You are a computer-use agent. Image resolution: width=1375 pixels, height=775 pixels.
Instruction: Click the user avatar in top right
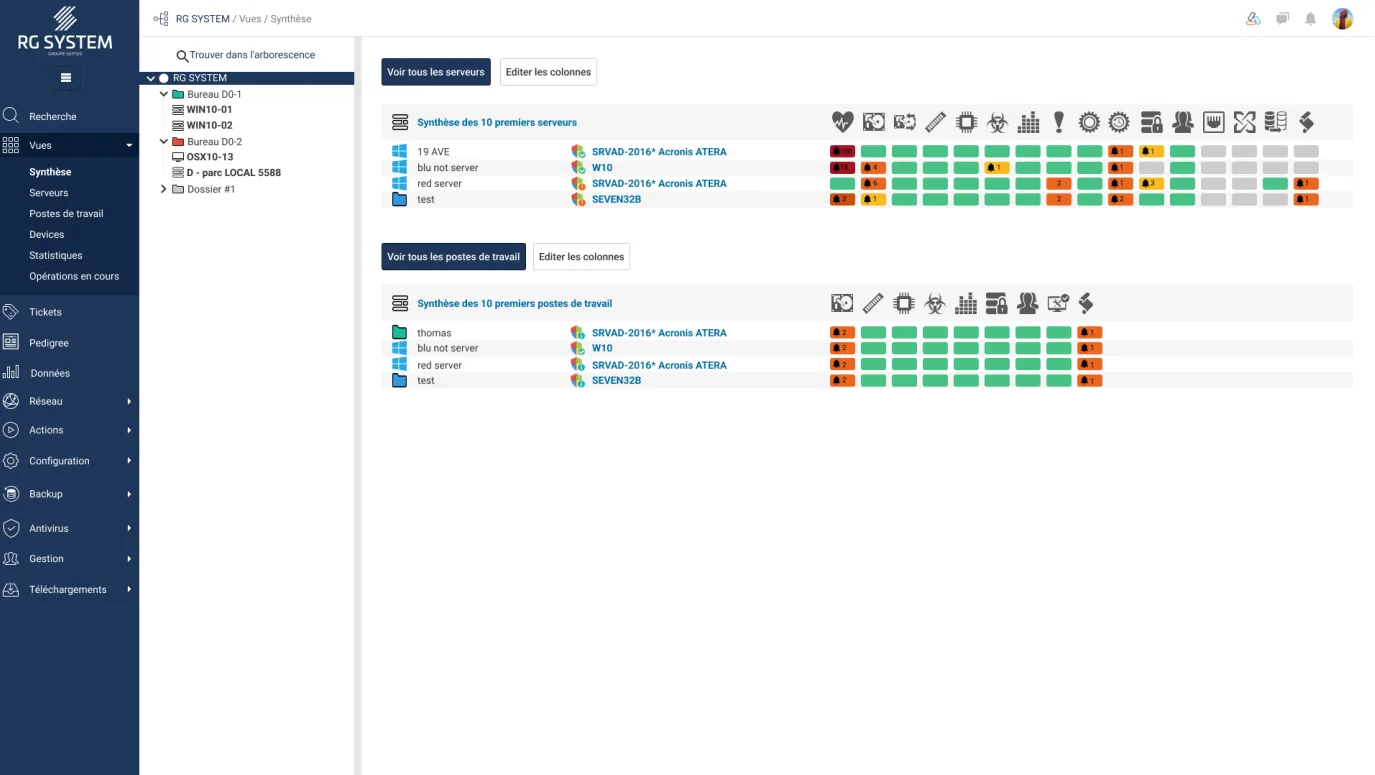click(x=1342, y=19)
